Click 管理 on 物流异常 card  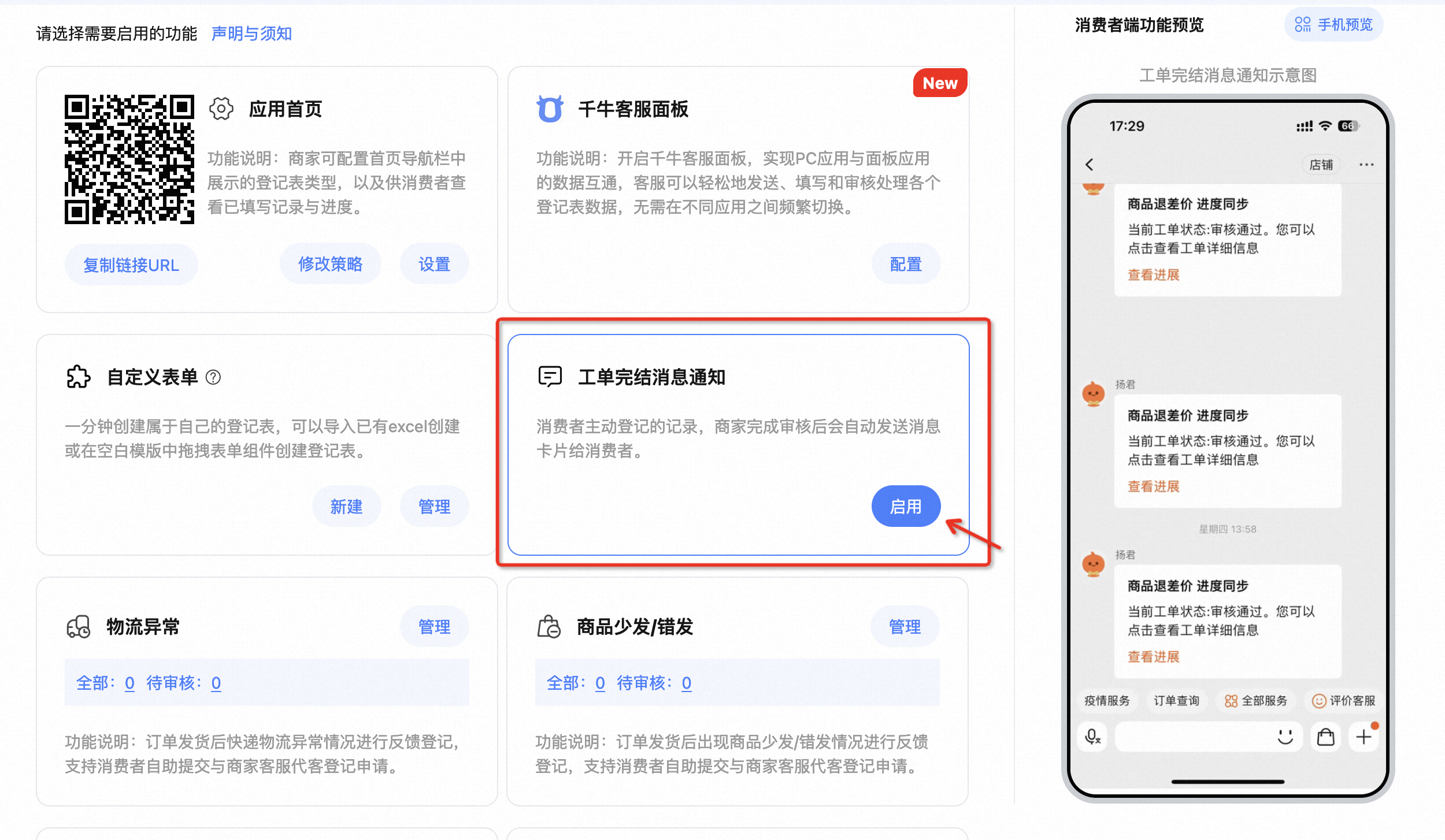pyautogui.click(x=434, y=626)
